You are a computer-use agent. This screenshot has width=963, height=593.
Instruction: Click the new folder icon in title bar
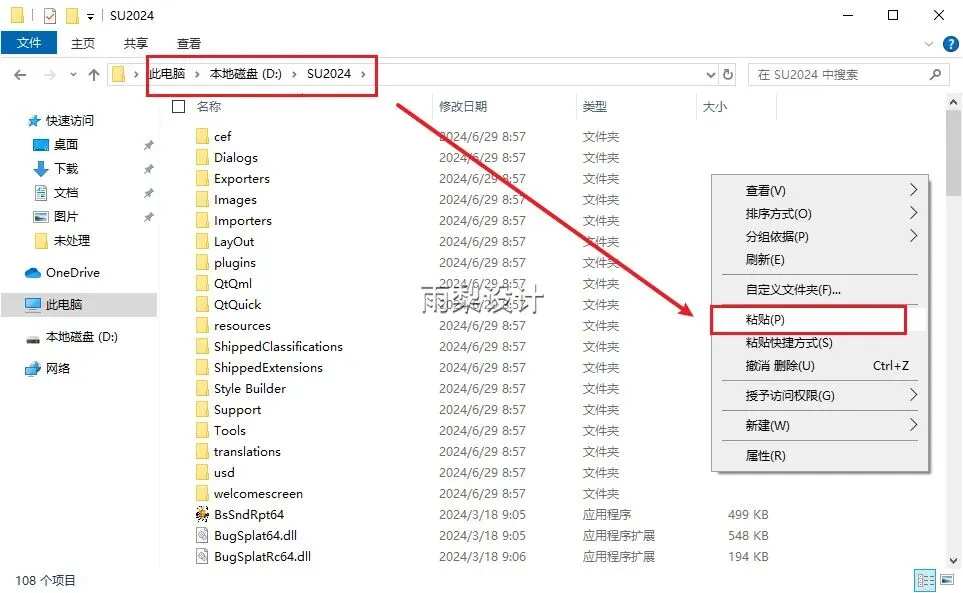(72, 15)
